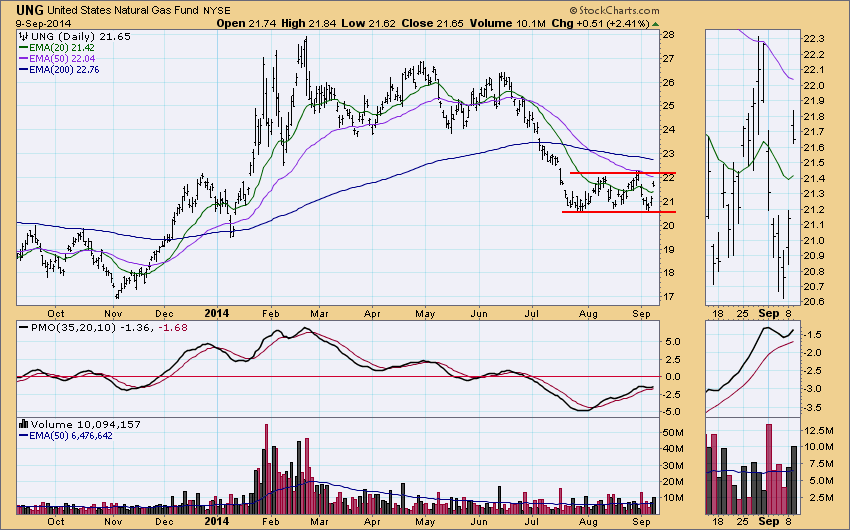Viewport: 850px width, 530px height.
Task: Click the -5.0 PMO axis label
Action: click(x=671, y=411)
